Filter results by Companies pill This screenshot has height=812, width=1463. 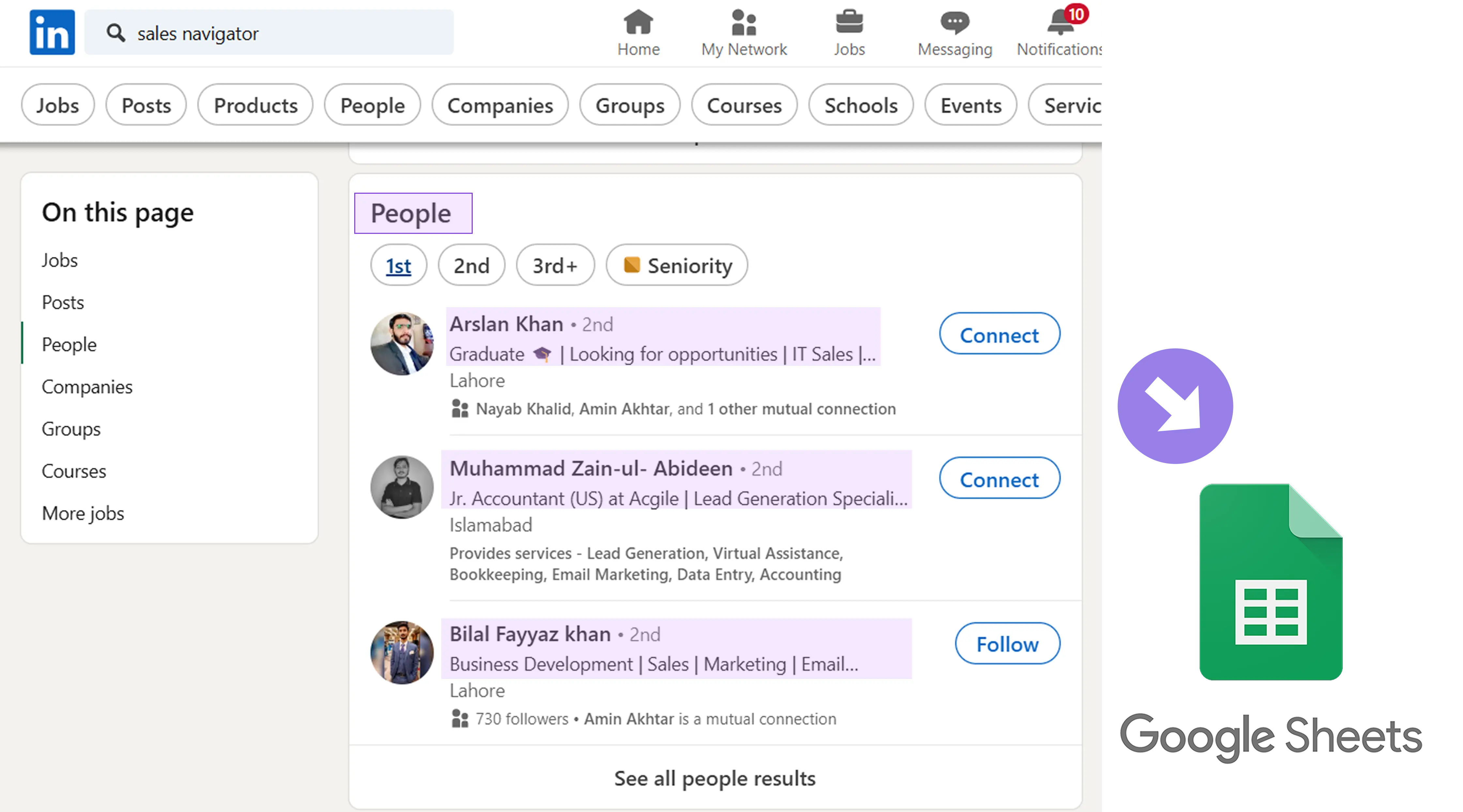pos(500,105)
